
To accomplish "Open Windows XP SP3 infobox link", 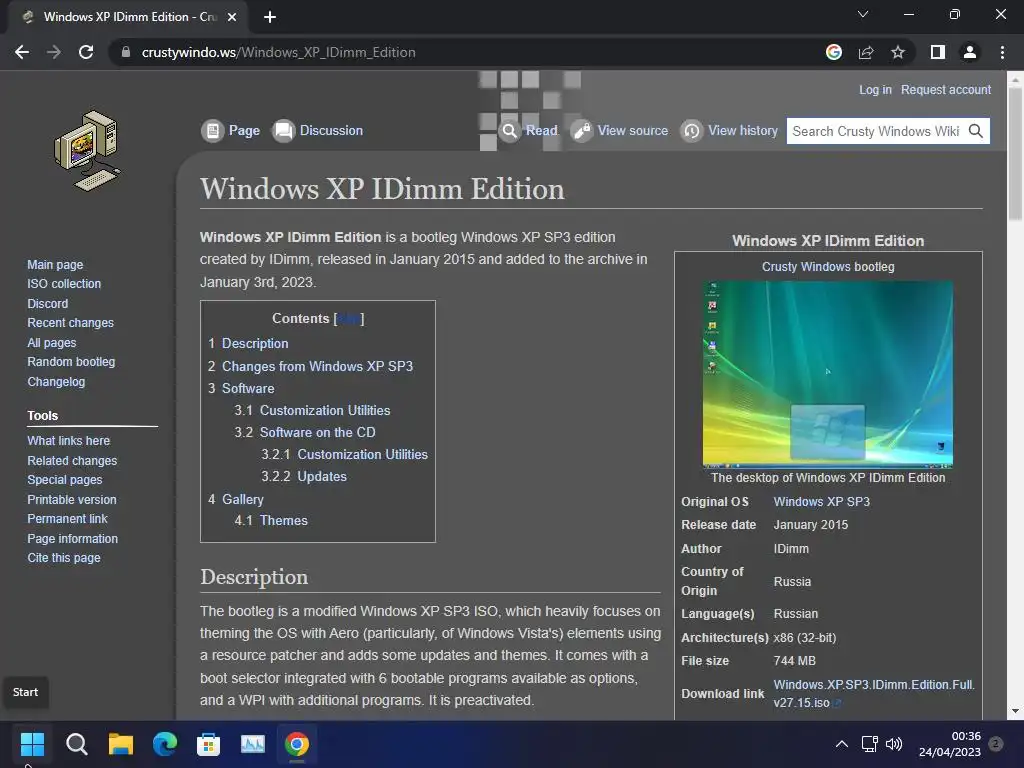I will coord(822,502).
